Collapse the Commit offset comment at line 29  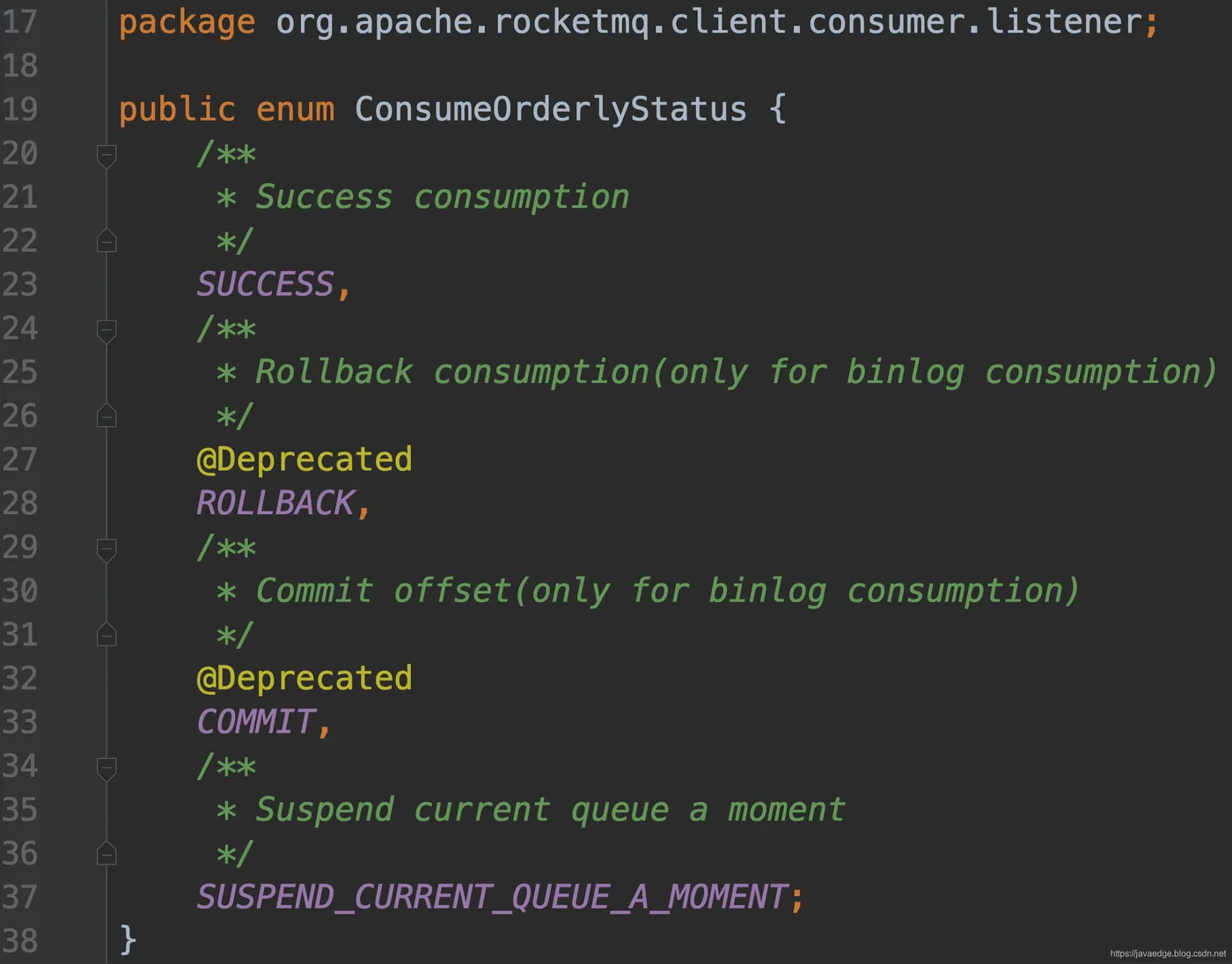coord(106,550)
